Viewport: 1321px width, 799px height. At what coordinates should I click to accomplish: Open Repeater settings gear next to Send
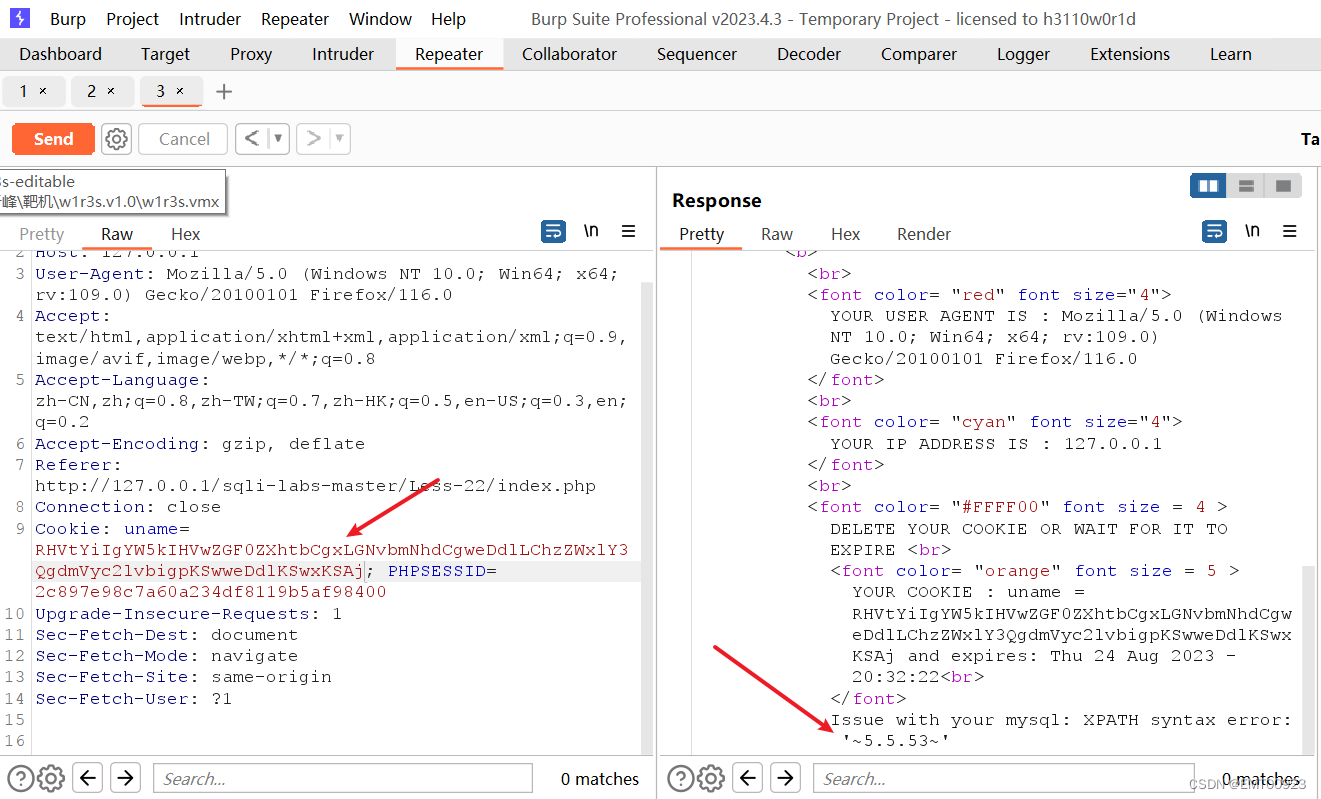117,139
